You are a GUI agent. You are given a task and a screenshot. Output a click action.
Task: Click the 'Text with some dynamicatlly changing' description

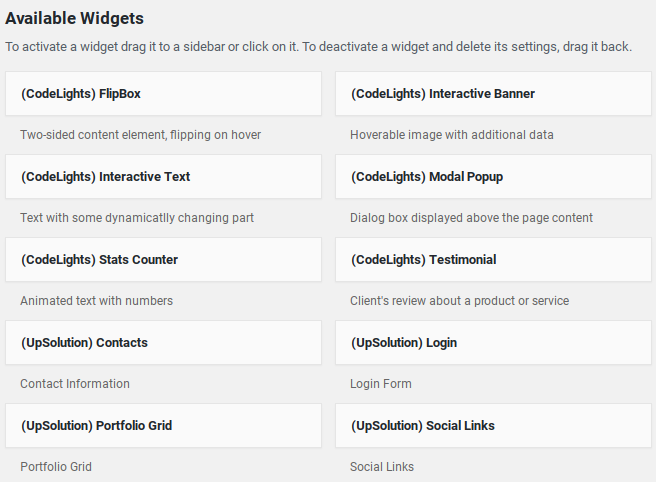137,218
